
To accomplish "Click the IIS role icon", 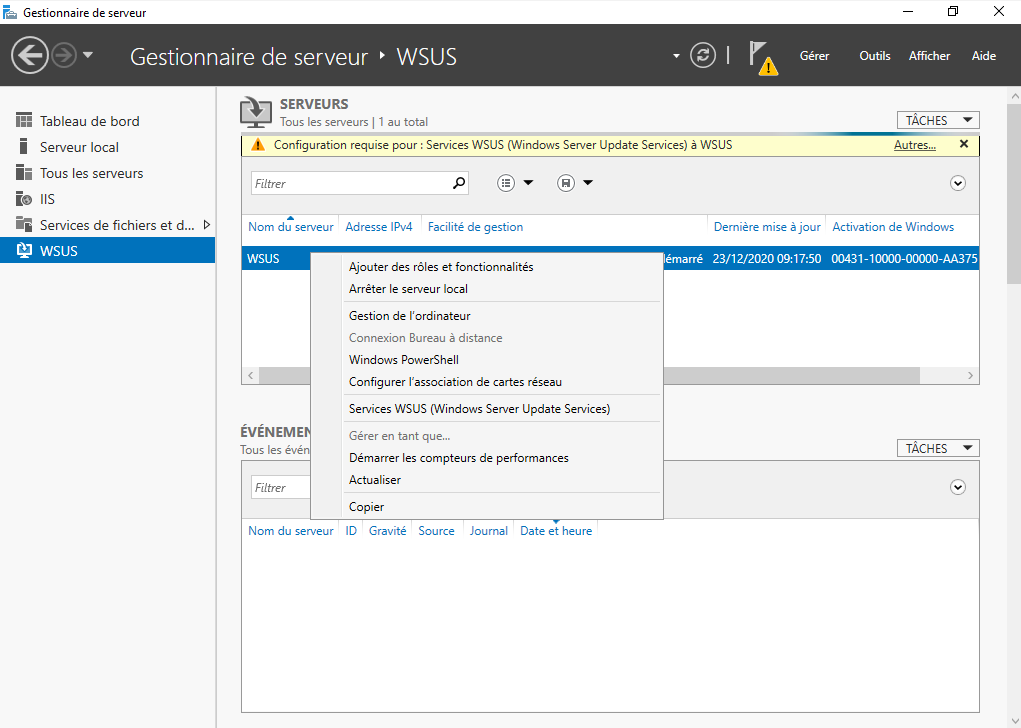I will tap(24, 199).
